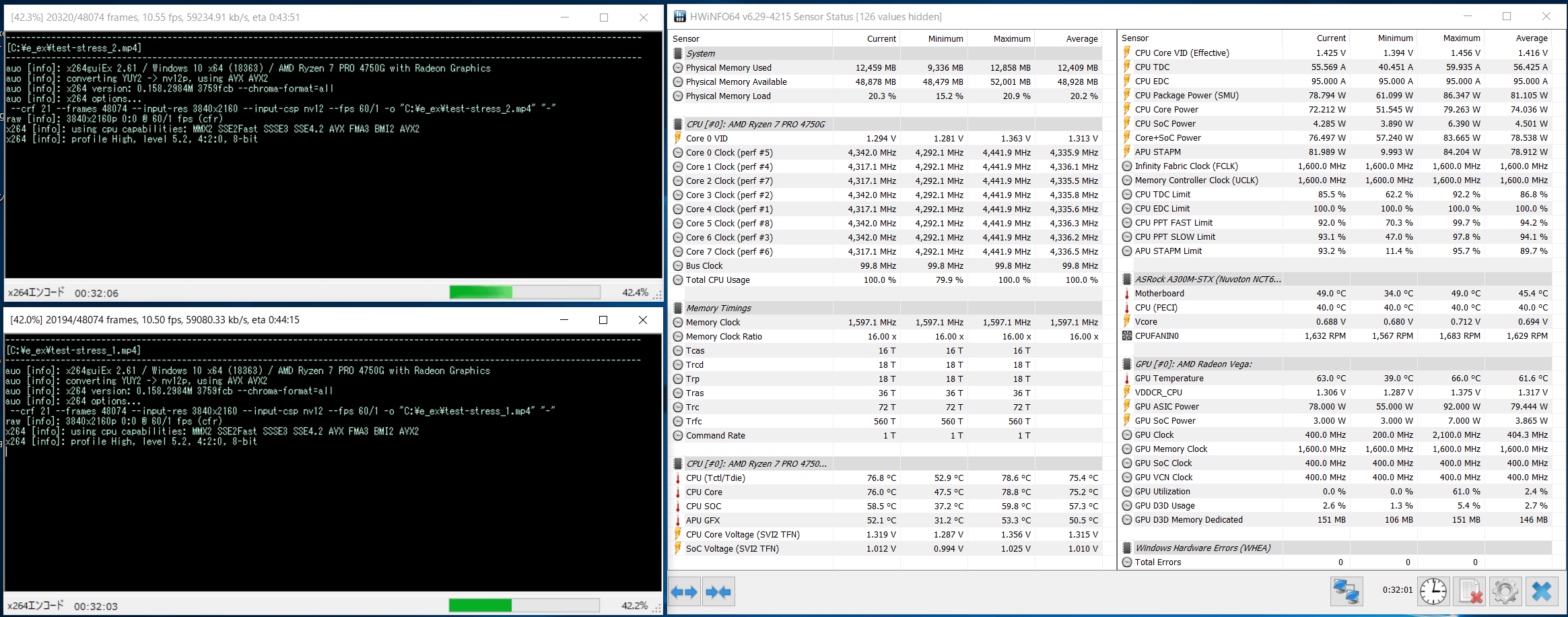Open the network remote monitoring icon
The width and height of the screenshot is (1568, 617).
click(1347, 592)
